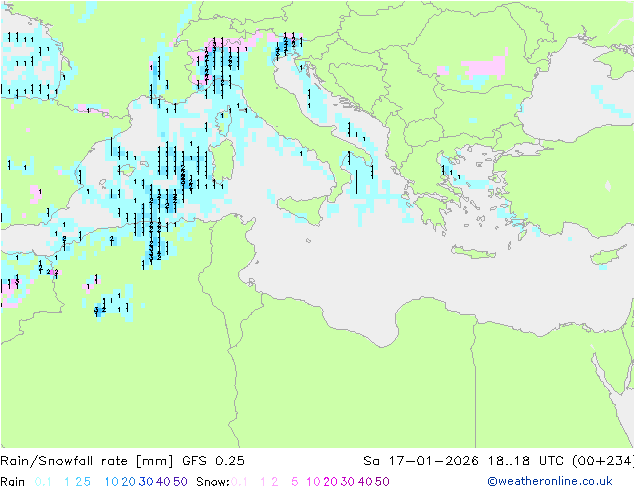Click the "GFS 0.25" model label

pos(213,461)
